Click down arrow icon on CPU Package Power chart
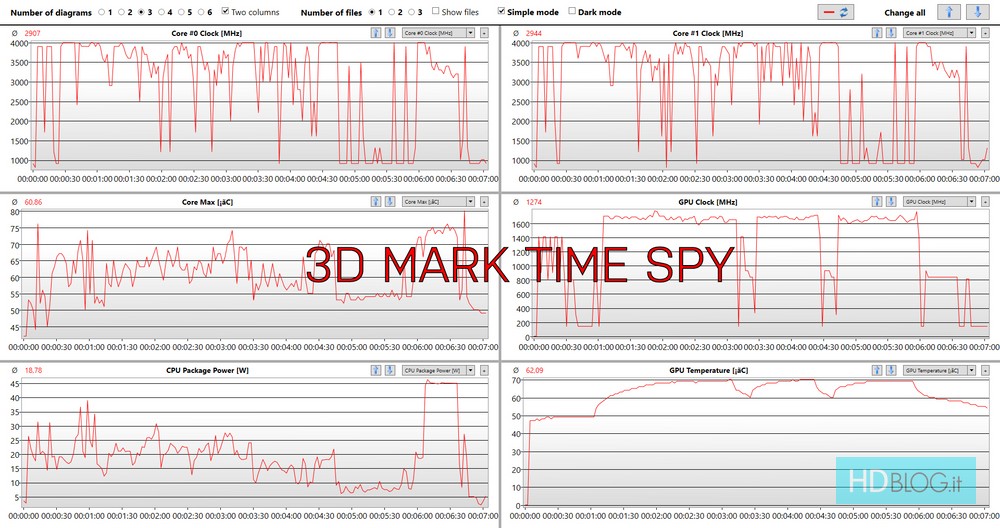 coord(390,370)
